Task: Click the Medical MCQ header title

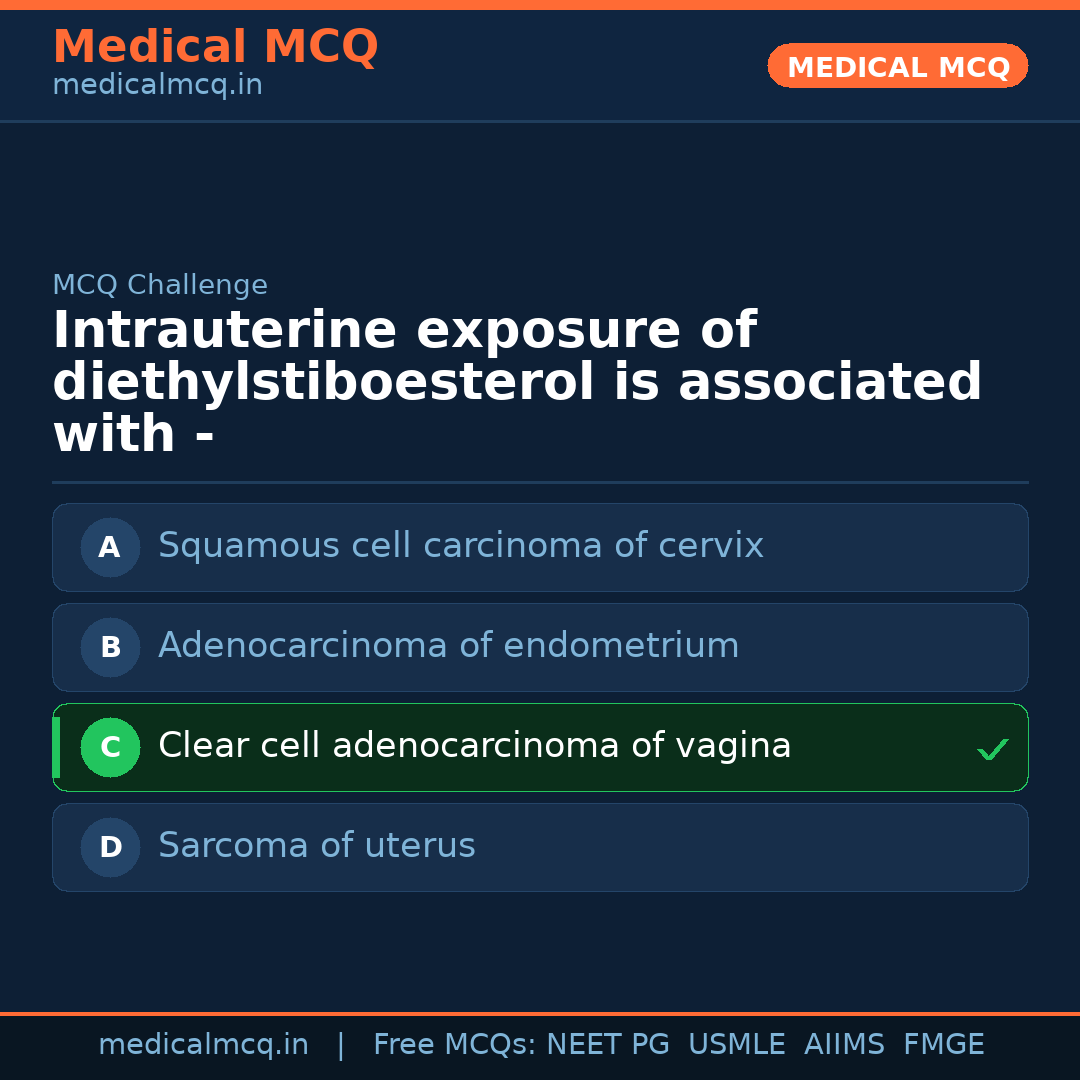Action: pos(215,47)
